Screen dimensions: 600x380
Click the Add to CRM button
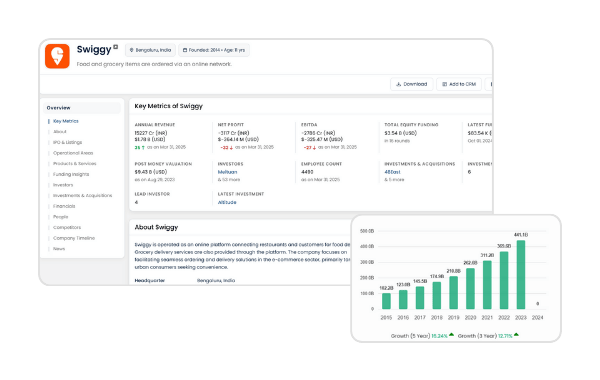(459, 84)
